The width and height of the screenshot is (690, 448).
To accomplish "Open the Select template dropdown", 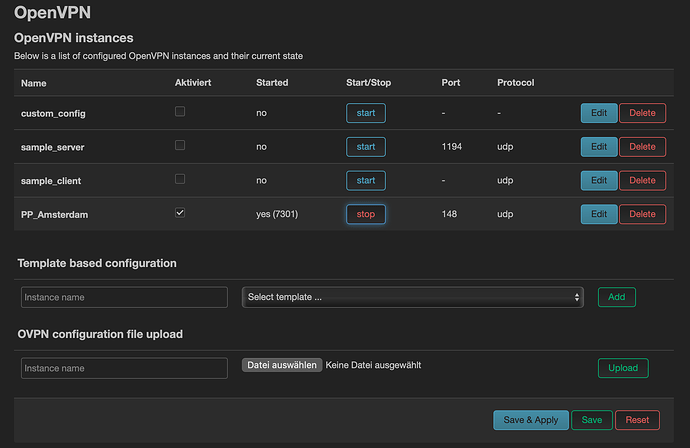I will point(412,297).
